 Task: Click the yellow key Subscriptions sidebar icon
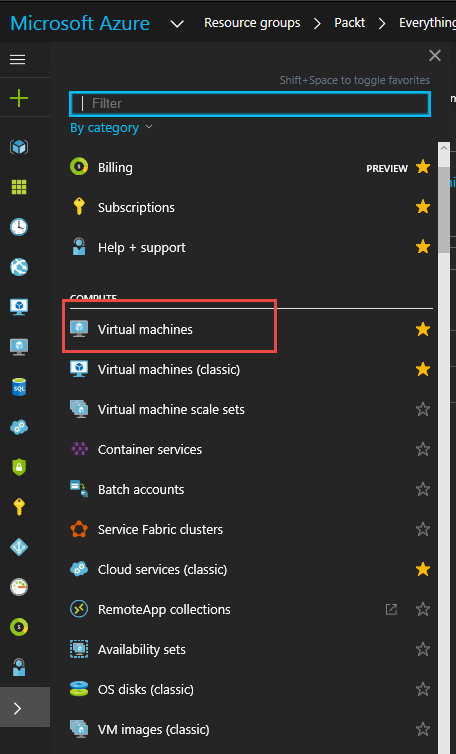coord(19,507)
